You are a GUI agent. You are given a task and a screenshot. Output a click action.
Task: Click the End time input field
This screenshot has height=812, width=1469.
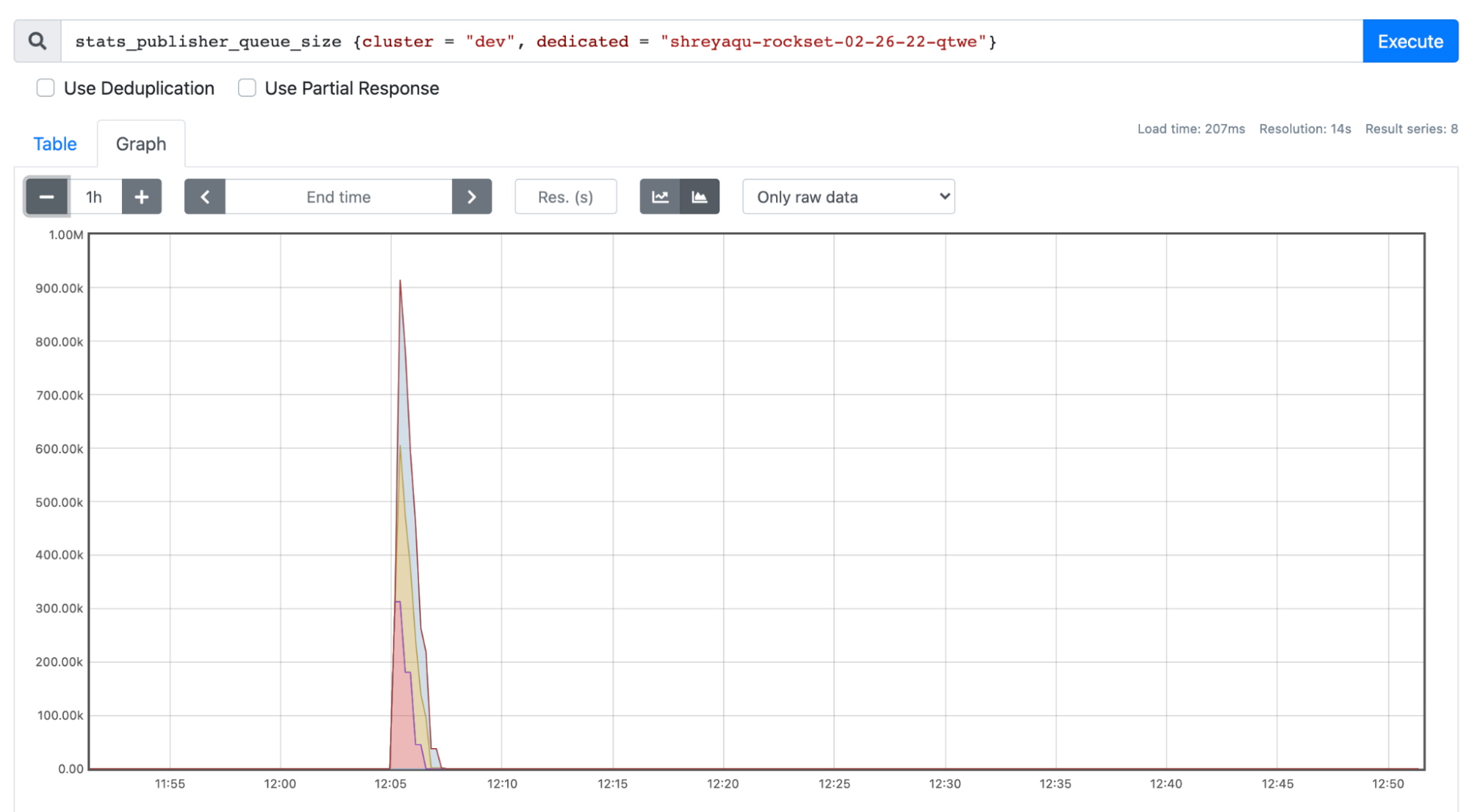(x=338, y=197)
